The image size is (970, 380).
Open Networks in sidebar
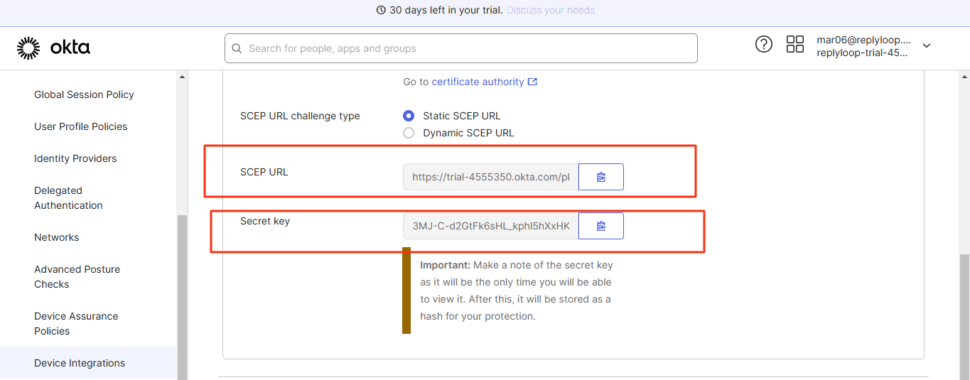tap(57, 238)
